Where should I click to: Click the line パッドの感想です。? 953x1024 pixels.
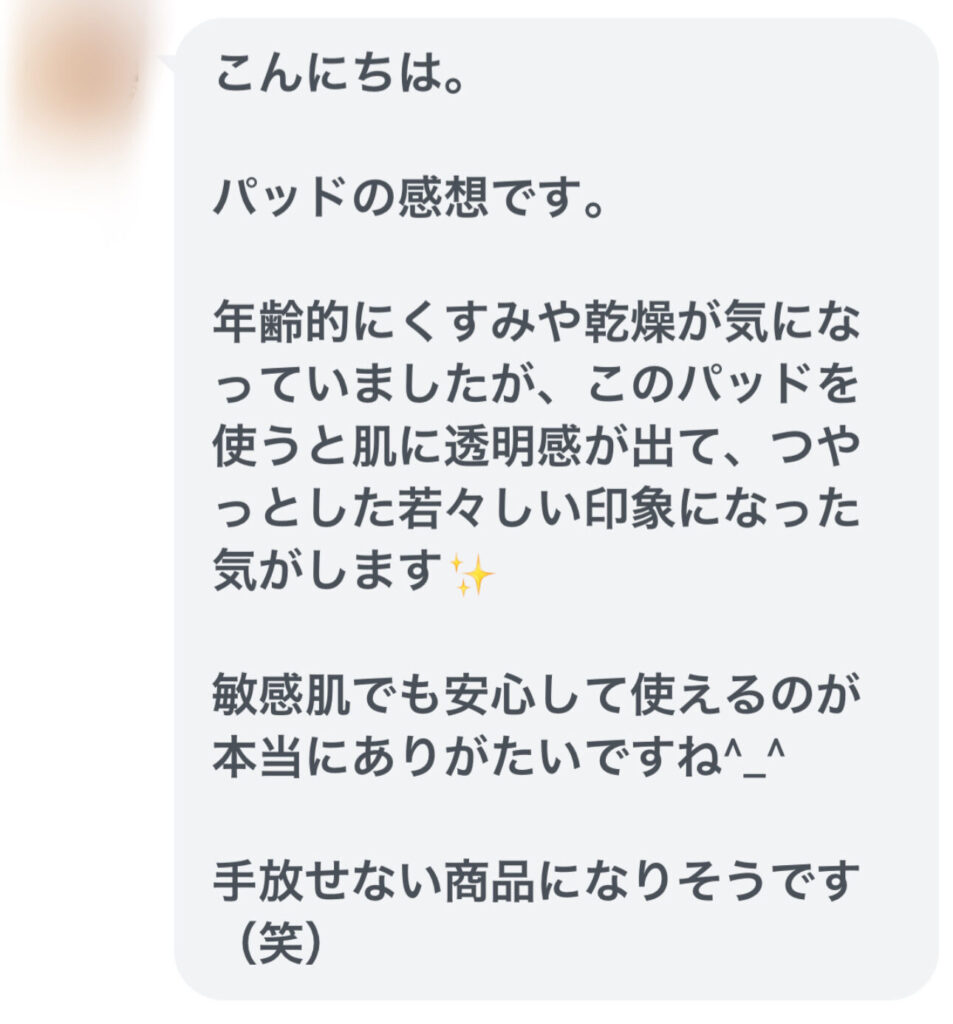tap(409, 198)
